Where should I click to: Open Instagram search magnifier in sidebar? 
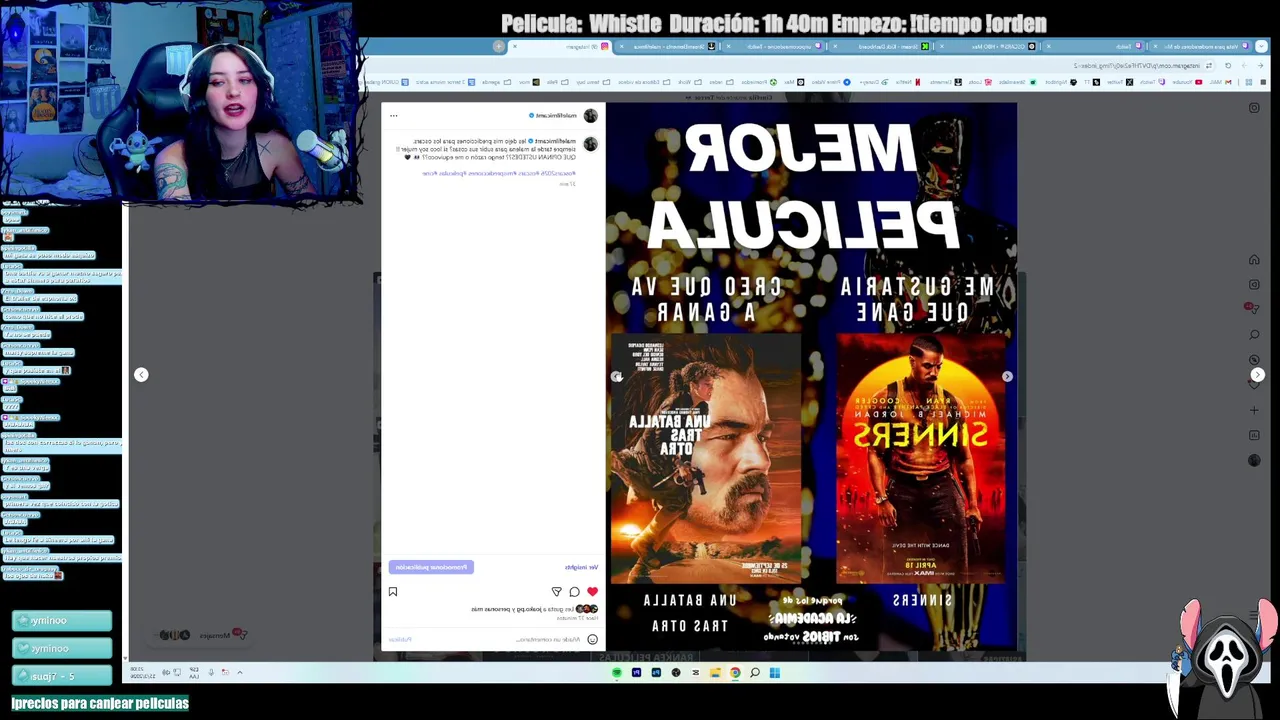[x=1254, y=334]
